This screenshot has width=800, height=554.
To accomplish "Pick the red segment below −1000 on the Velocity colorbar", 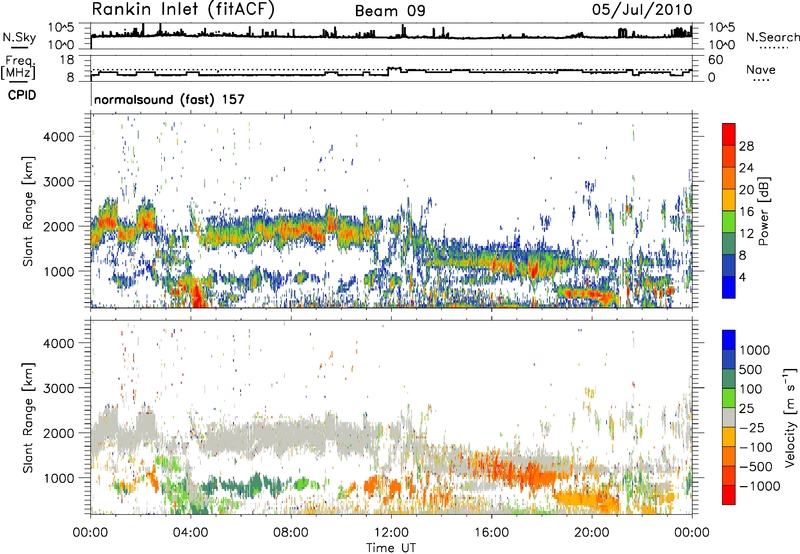I will (x=729, y=495).
